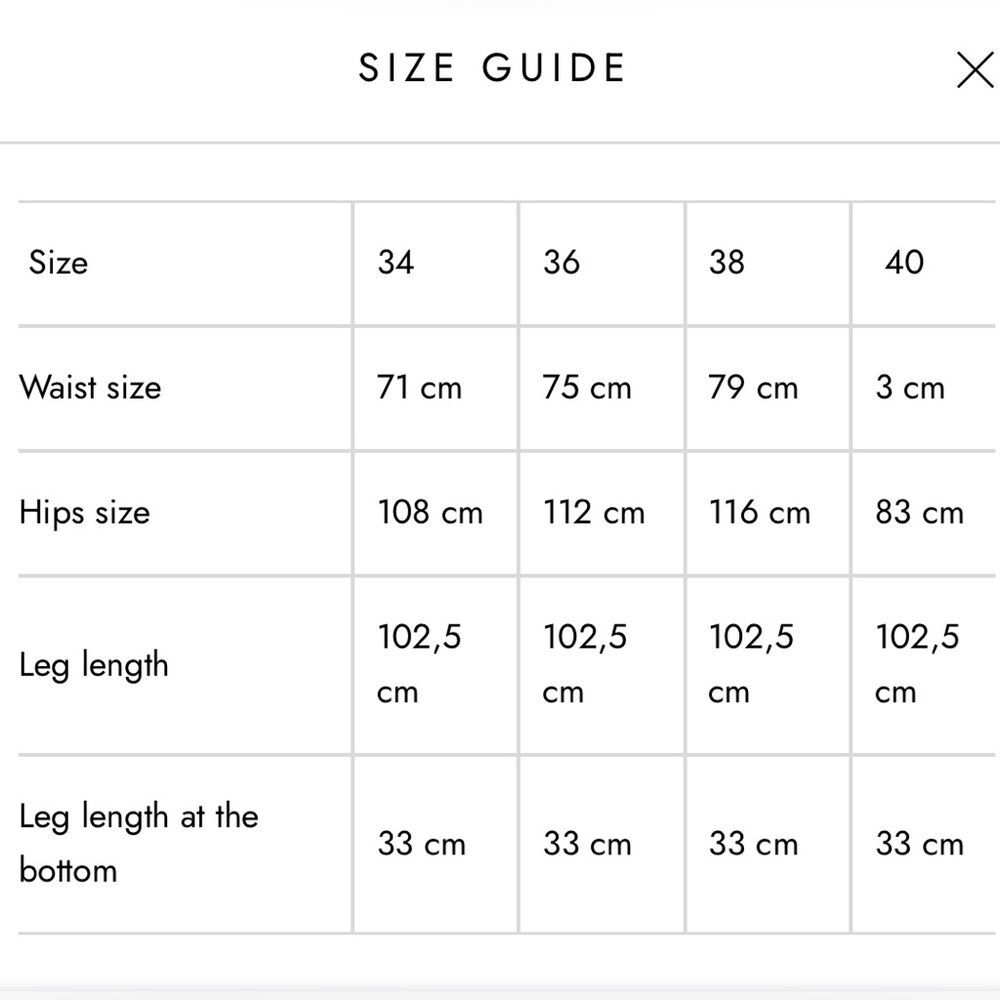
Task: Click the 108 cm hips value
Action: 430,513
